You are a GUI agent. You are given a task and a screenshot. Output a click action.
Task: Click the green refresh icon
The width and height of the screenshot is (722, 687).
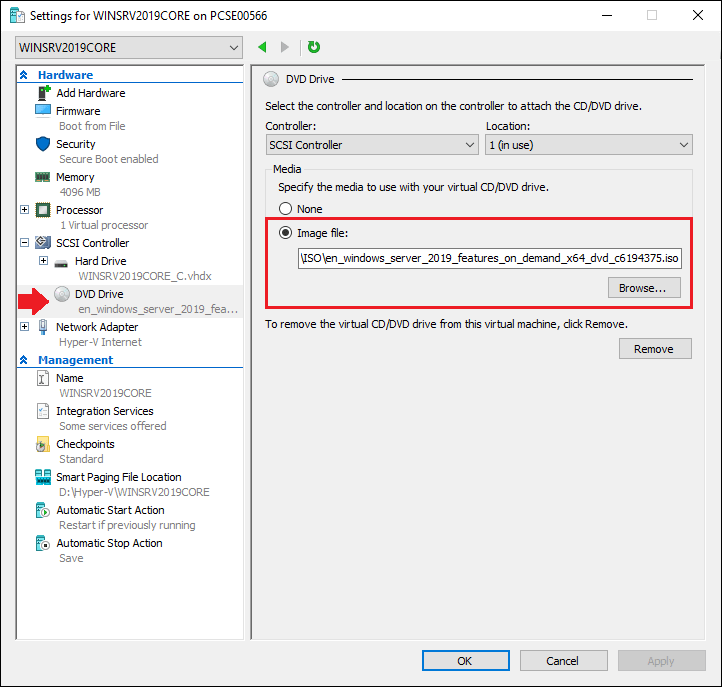pos(314,47)
